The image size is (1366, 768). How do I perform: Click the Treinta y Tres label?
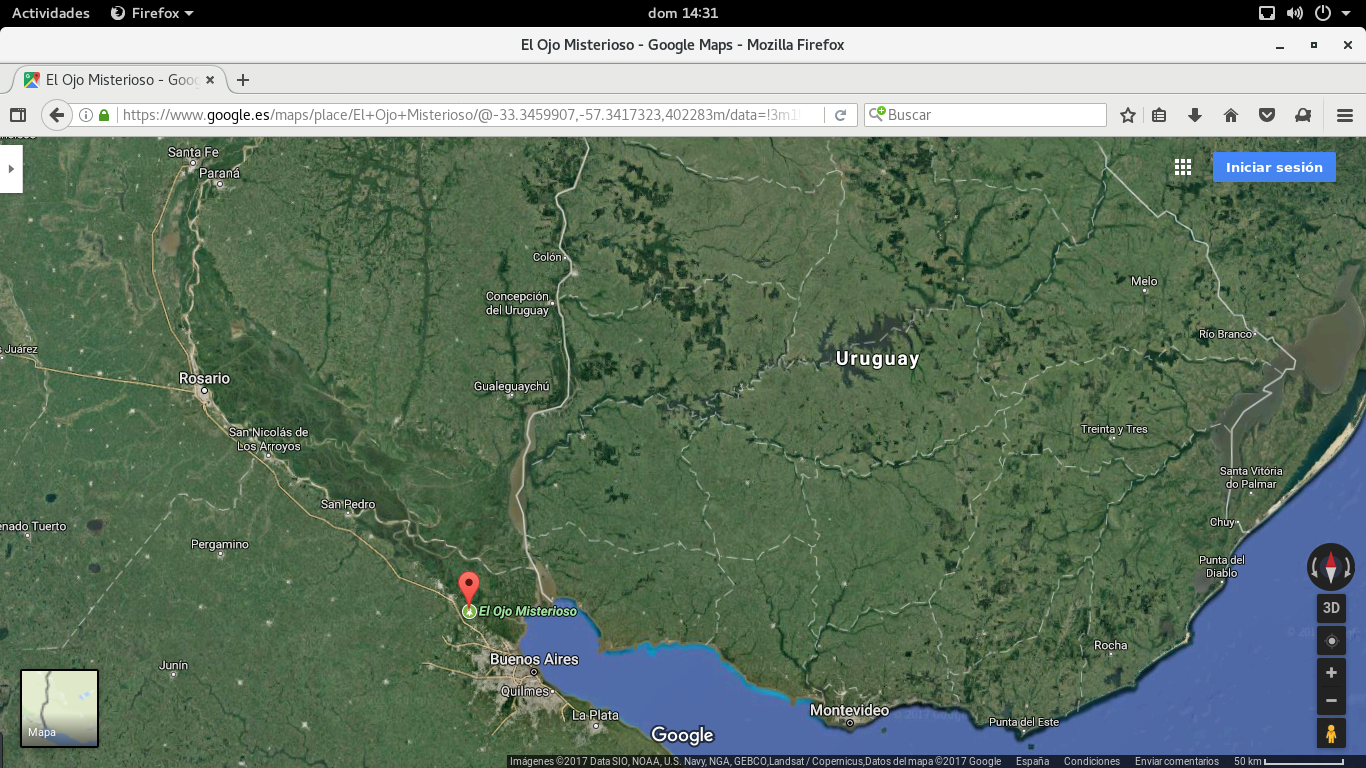point(1114,429)
